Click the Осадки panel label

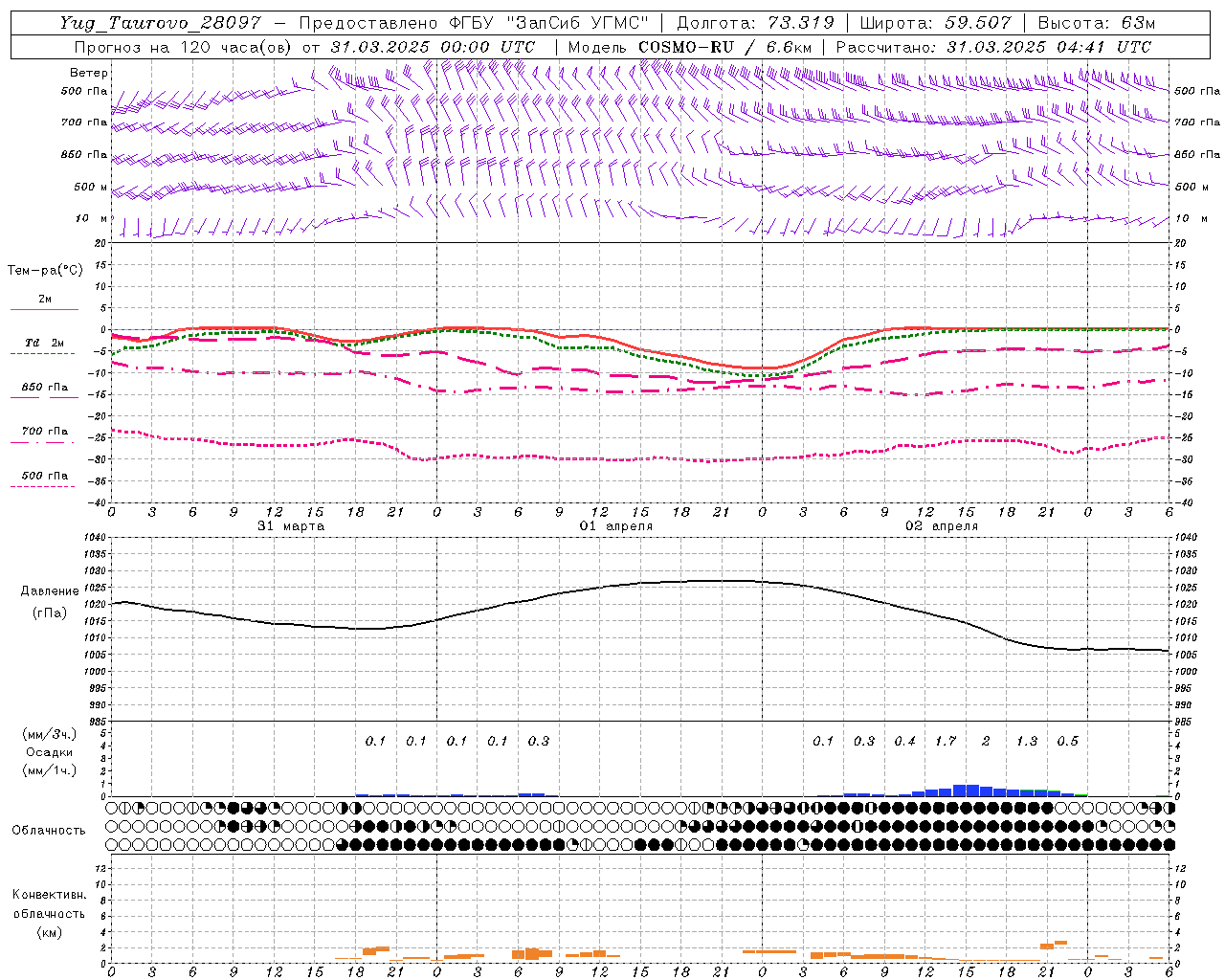tap(50, 752)
